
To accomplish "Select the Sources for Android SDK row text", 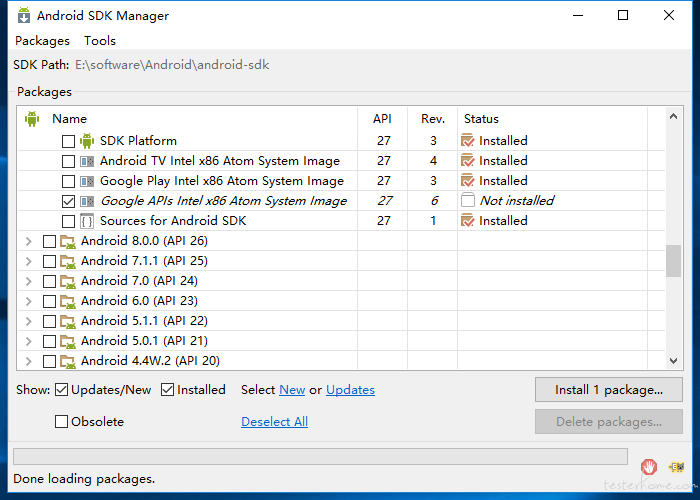I will click(x=173, y=221).
